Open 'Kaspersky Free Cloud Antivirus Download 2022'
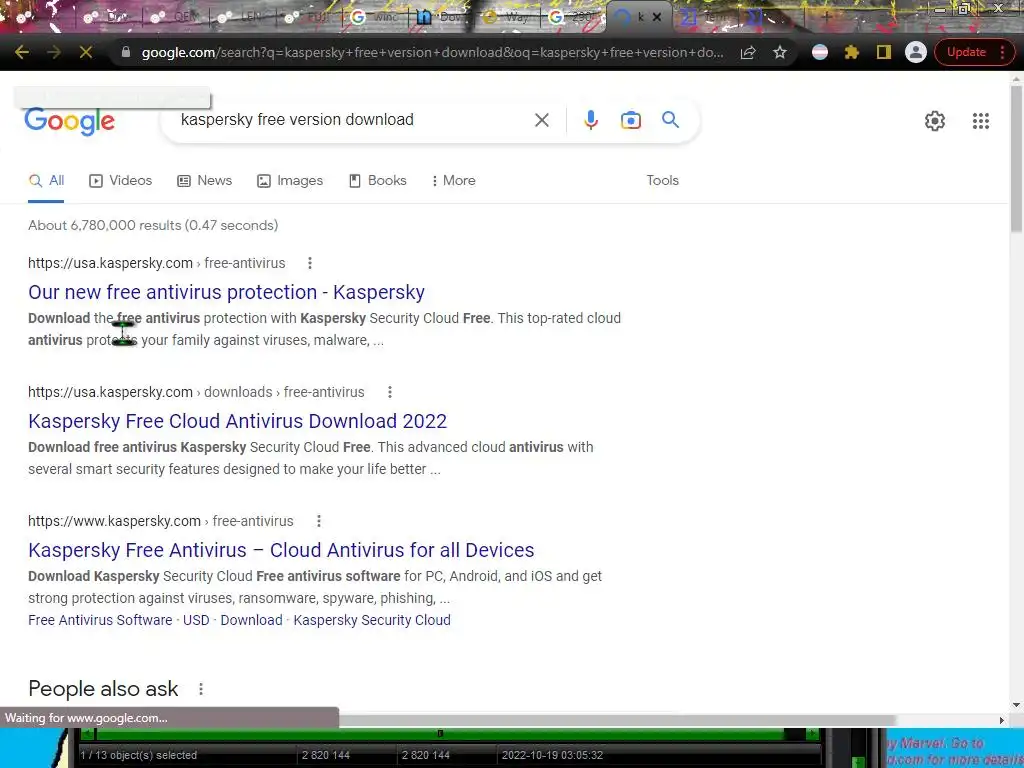The width and height of the screenshot is (1024, 768). (237, 421)
